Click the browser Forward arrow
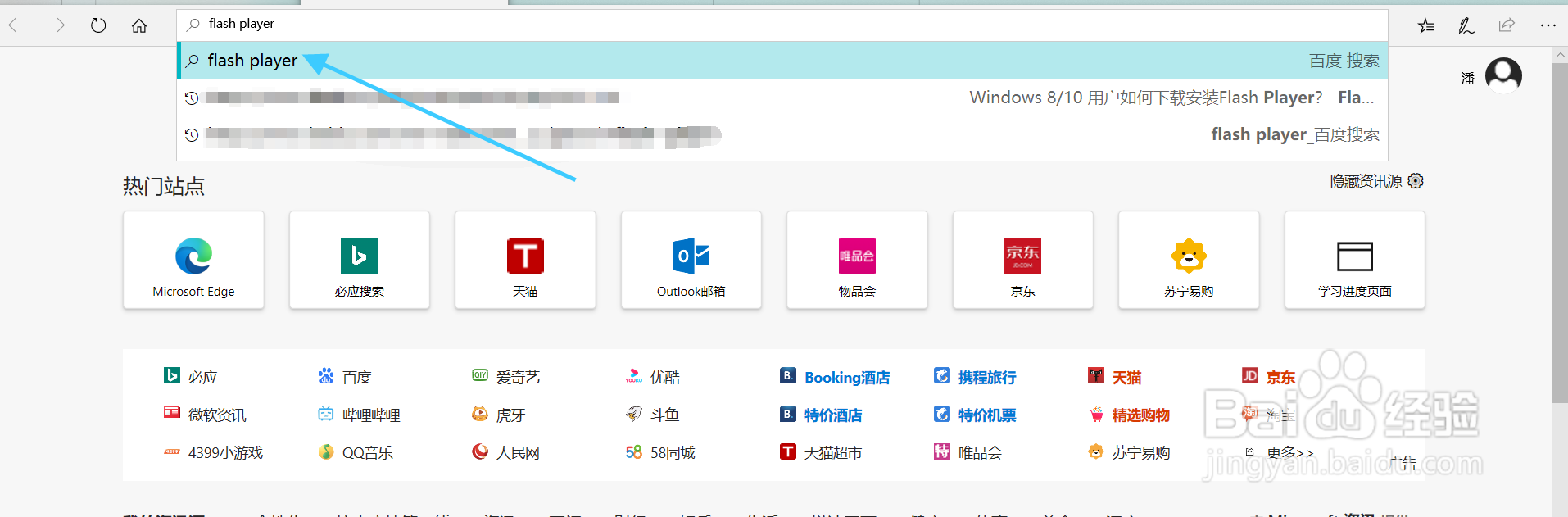The height and width of the screenshot is (517, 1568). (57, 25)
